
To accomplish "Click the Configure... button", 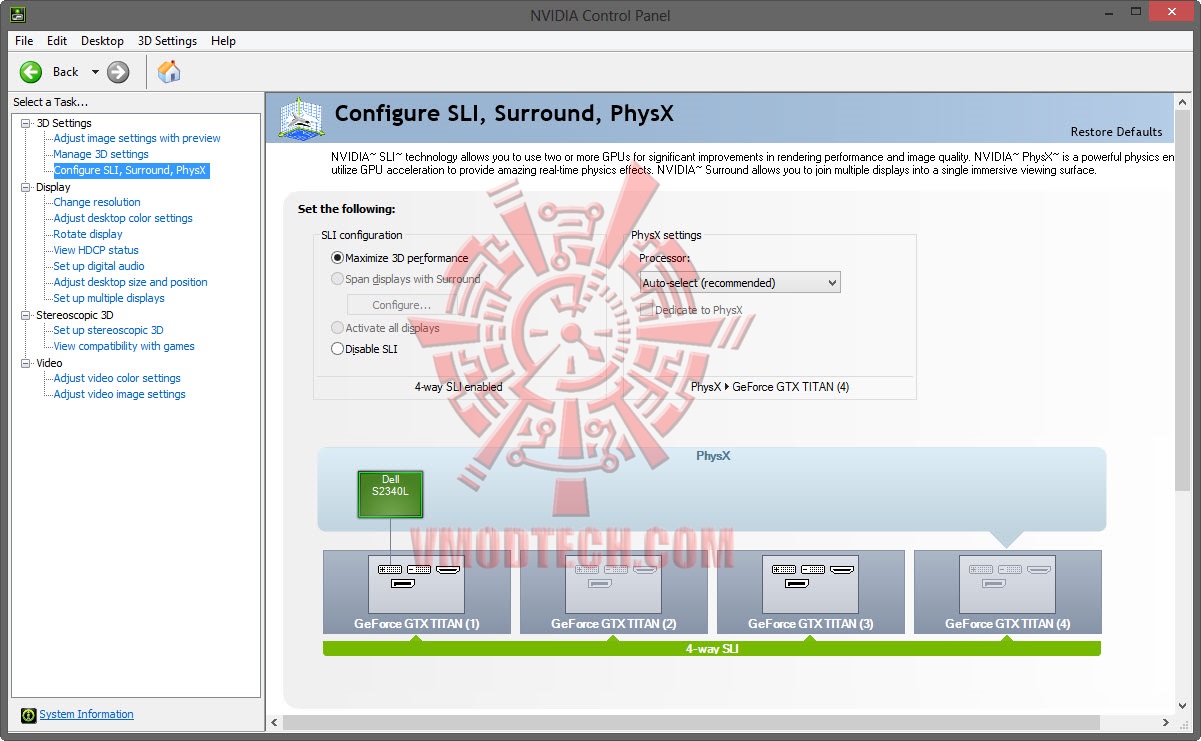I will [x=401, y=305].
